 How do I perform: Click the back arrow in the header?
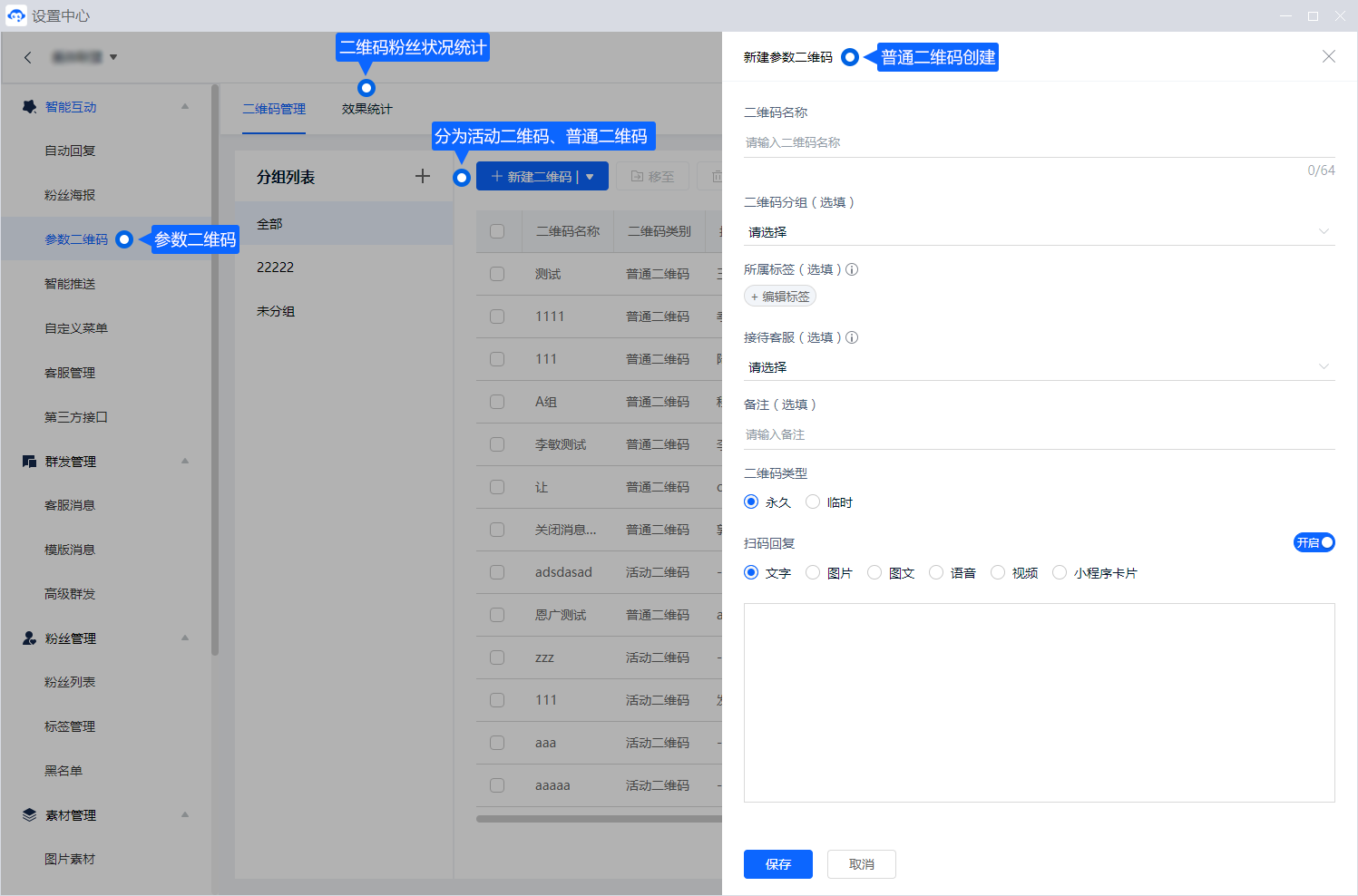28,57
